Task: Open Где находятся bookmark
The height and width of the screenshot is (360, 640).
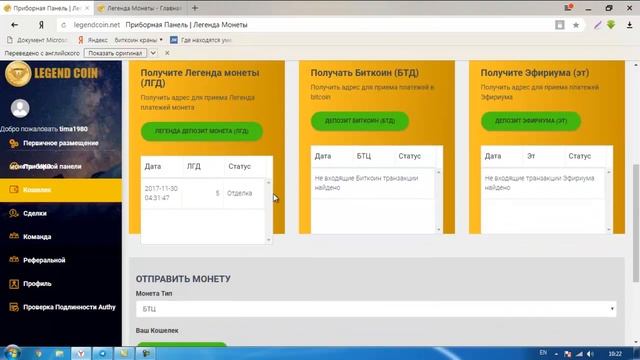Action: click(201, 40)
